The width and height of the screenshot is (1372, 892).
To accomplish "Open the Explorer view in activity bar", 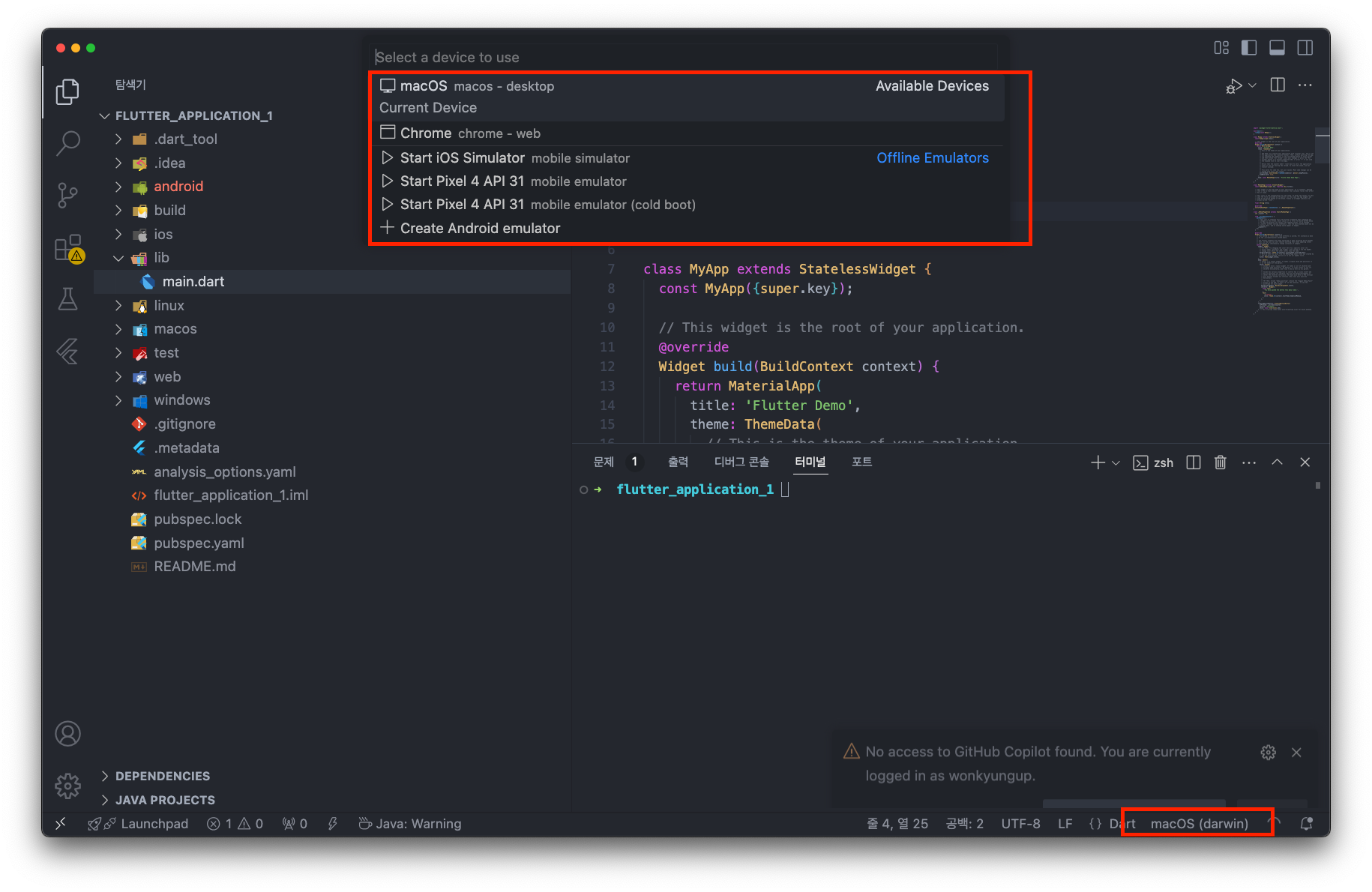I will click(x=67, y=91).
